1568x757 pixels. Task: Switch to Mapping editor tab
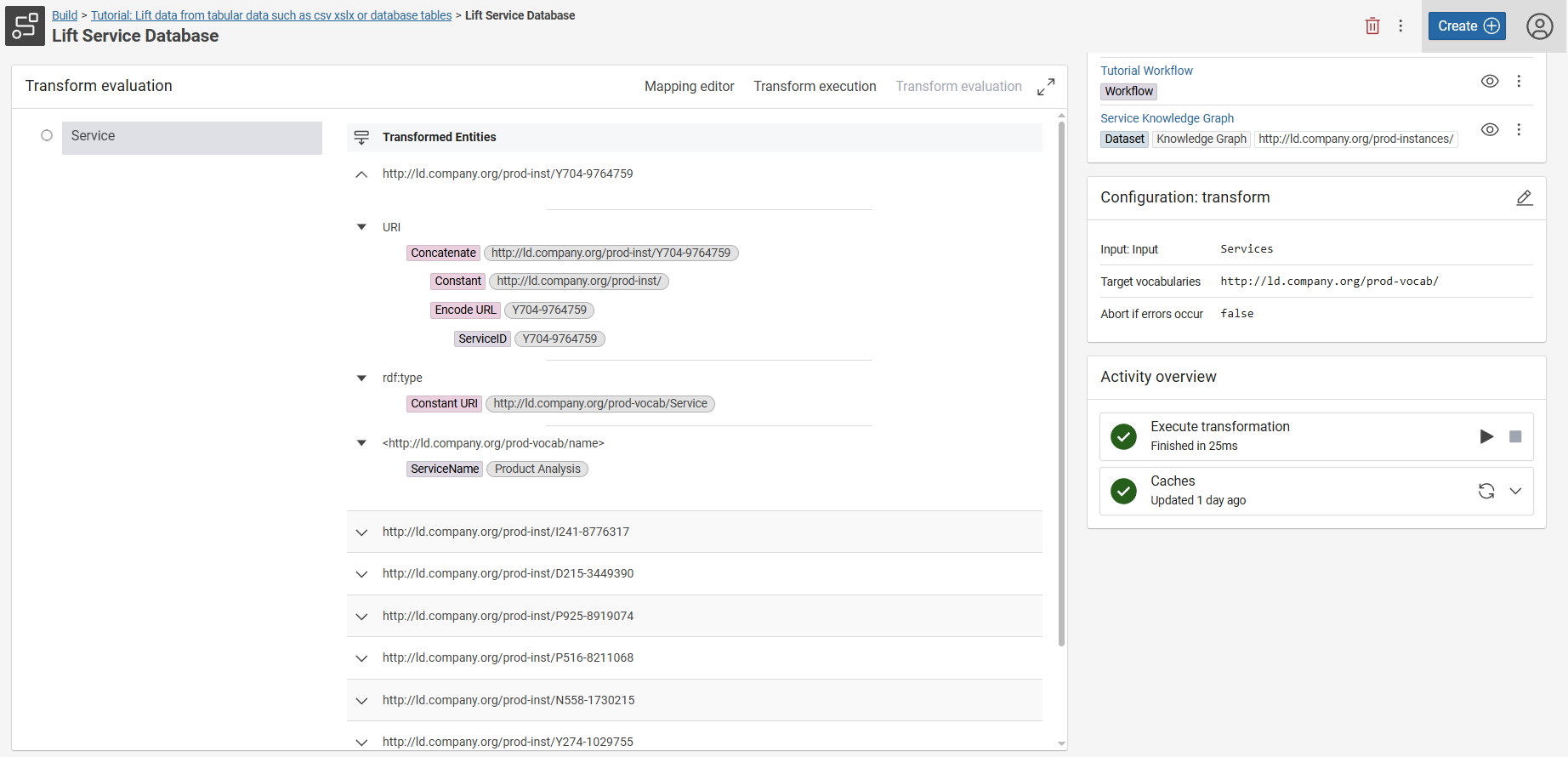tap(689, 87)
